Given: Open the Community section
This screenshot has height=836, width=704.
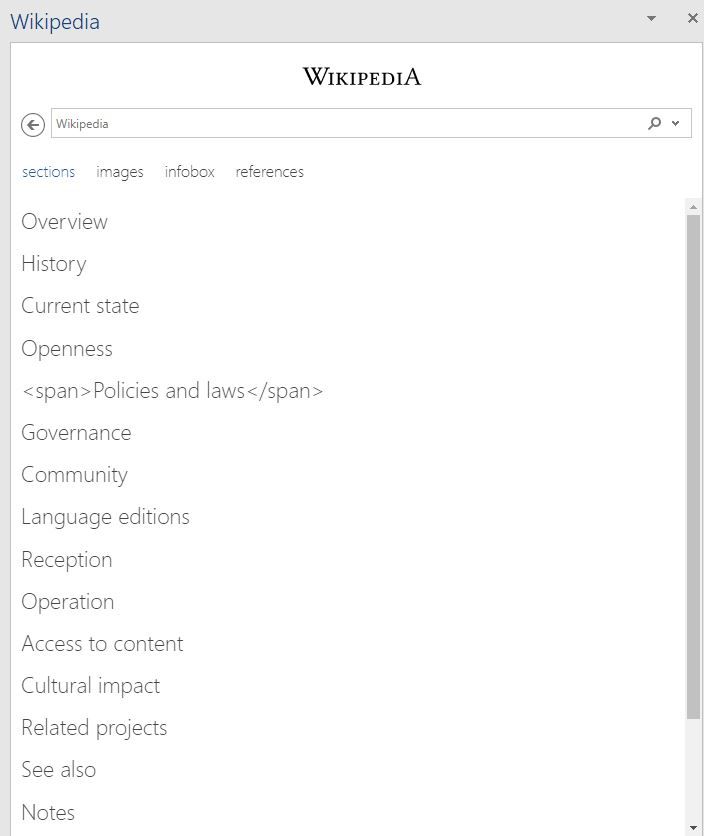Looking at the screenshot, I should pyautogui.click(x=75, y=476).
